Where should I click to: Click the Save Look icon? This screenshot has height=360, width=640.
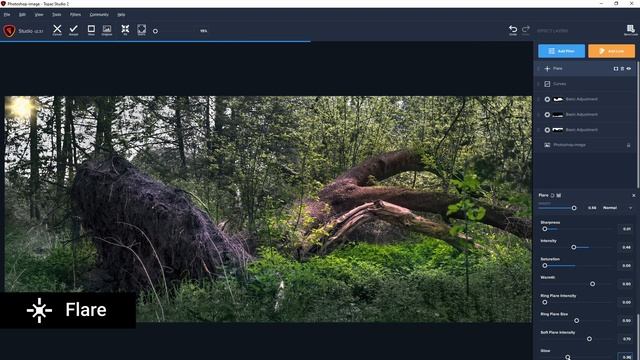coord(631,29)
